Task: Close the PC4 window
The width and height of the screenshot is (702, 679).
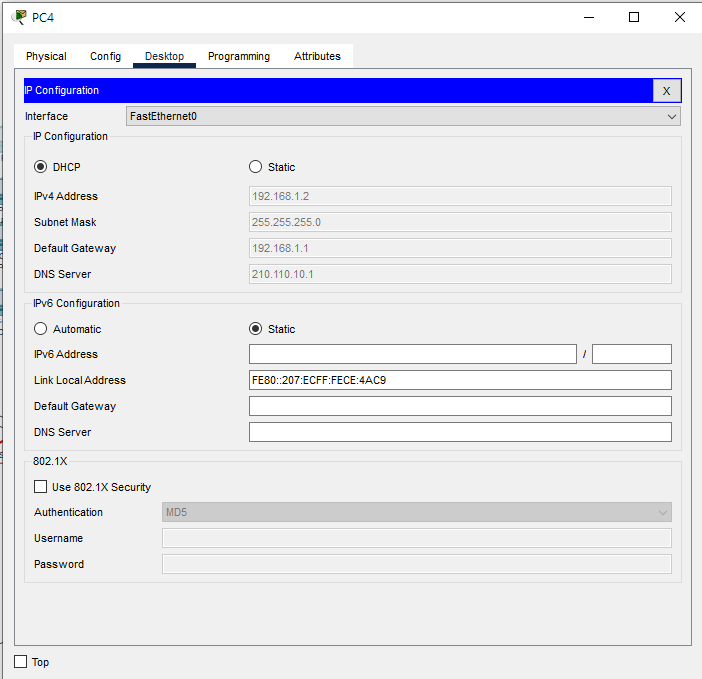Action: tap(680, 17)
